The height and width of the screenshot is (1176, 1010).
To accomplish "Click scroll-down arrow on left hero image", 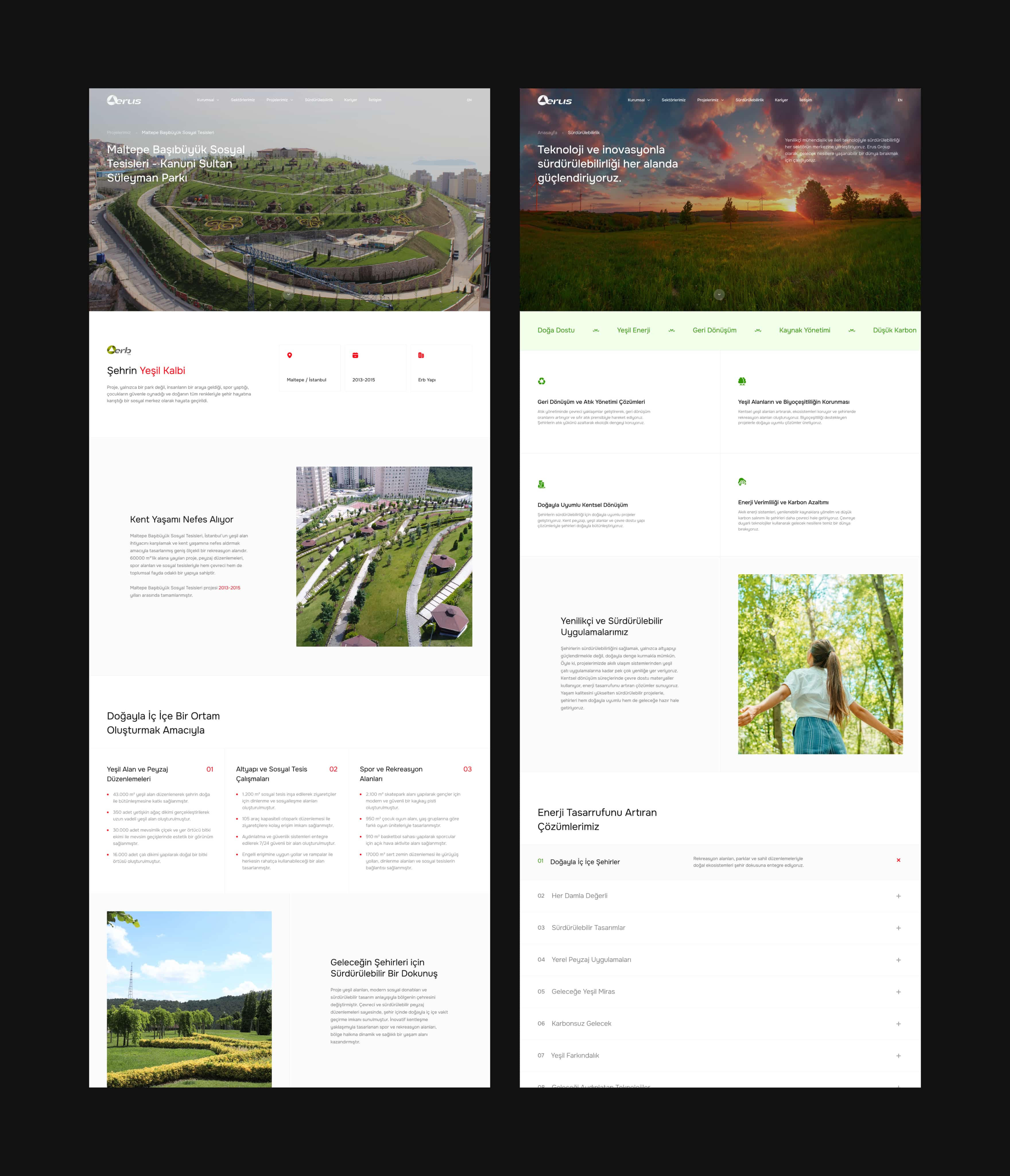I will pos(288,295).
